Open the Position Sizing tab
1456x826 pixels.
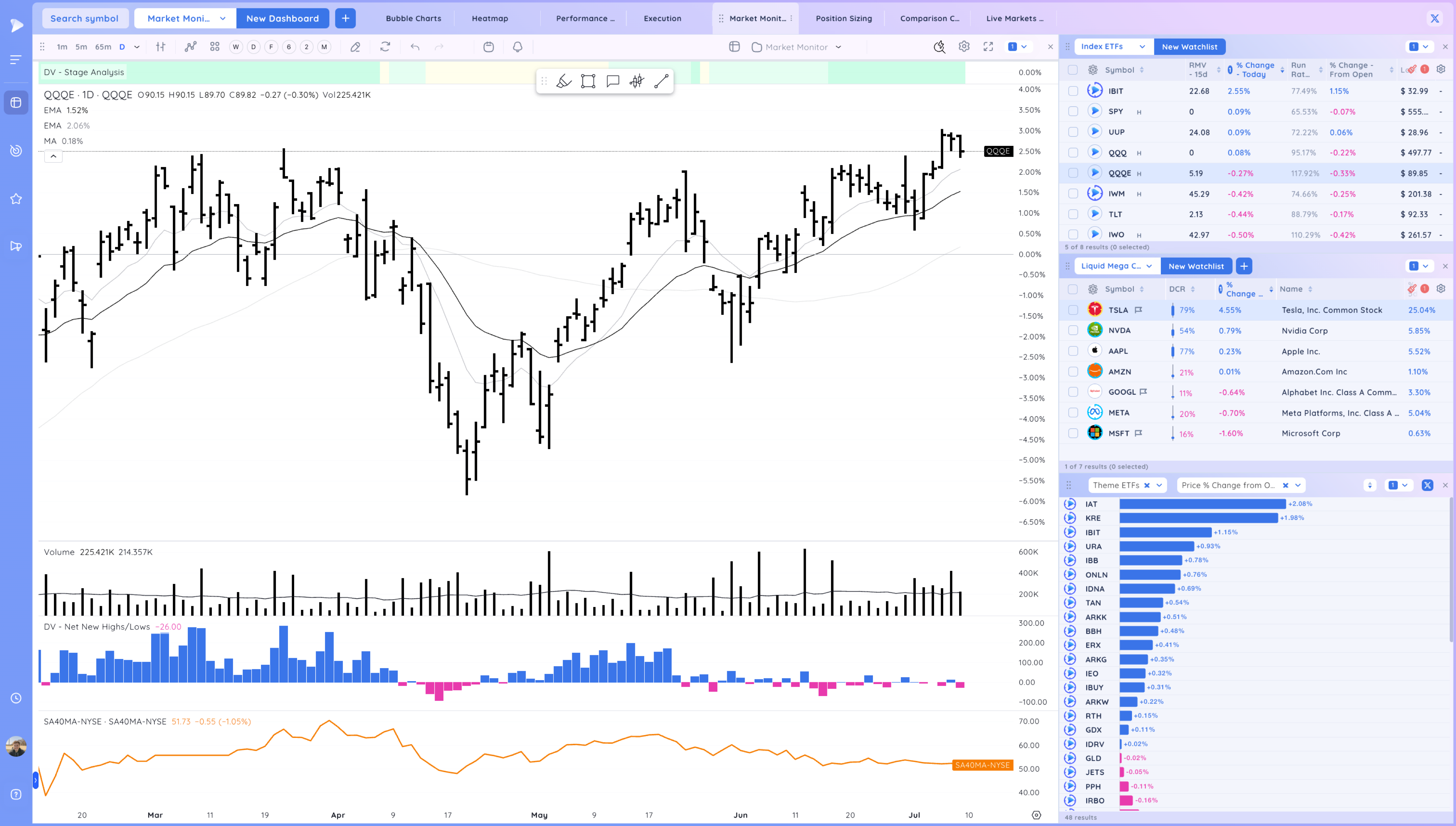[843, 18]
